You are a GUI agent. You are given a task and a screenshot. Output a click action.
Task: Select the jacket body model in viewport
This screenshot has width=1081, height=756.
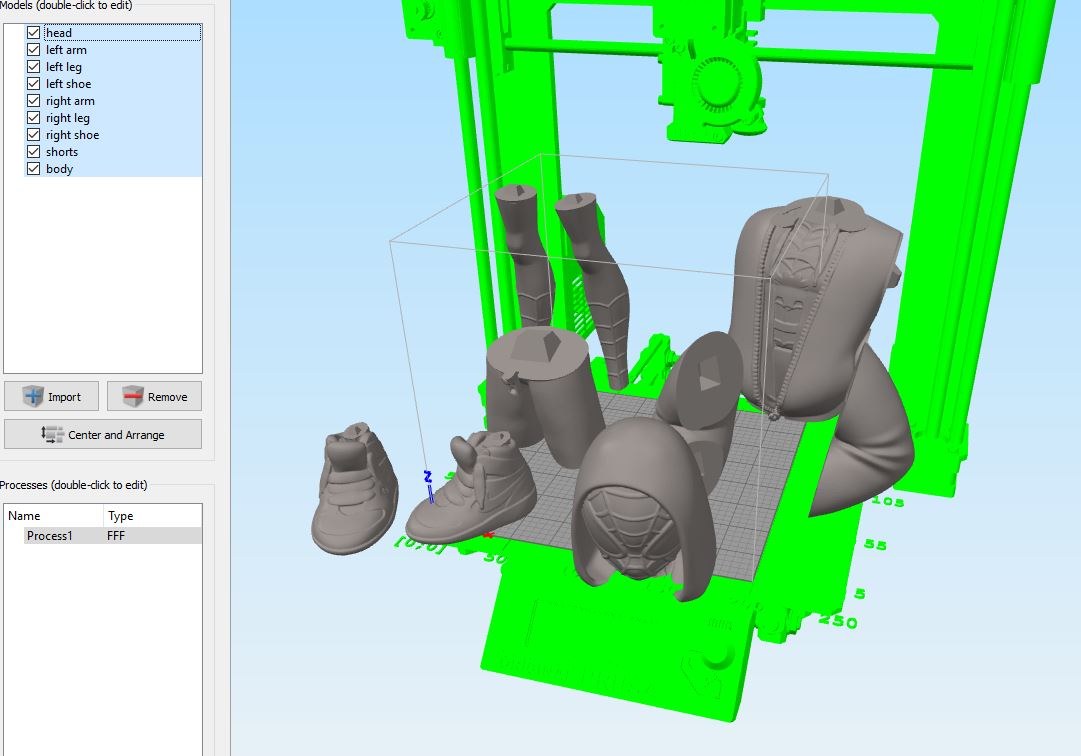(x=807, y=310)
